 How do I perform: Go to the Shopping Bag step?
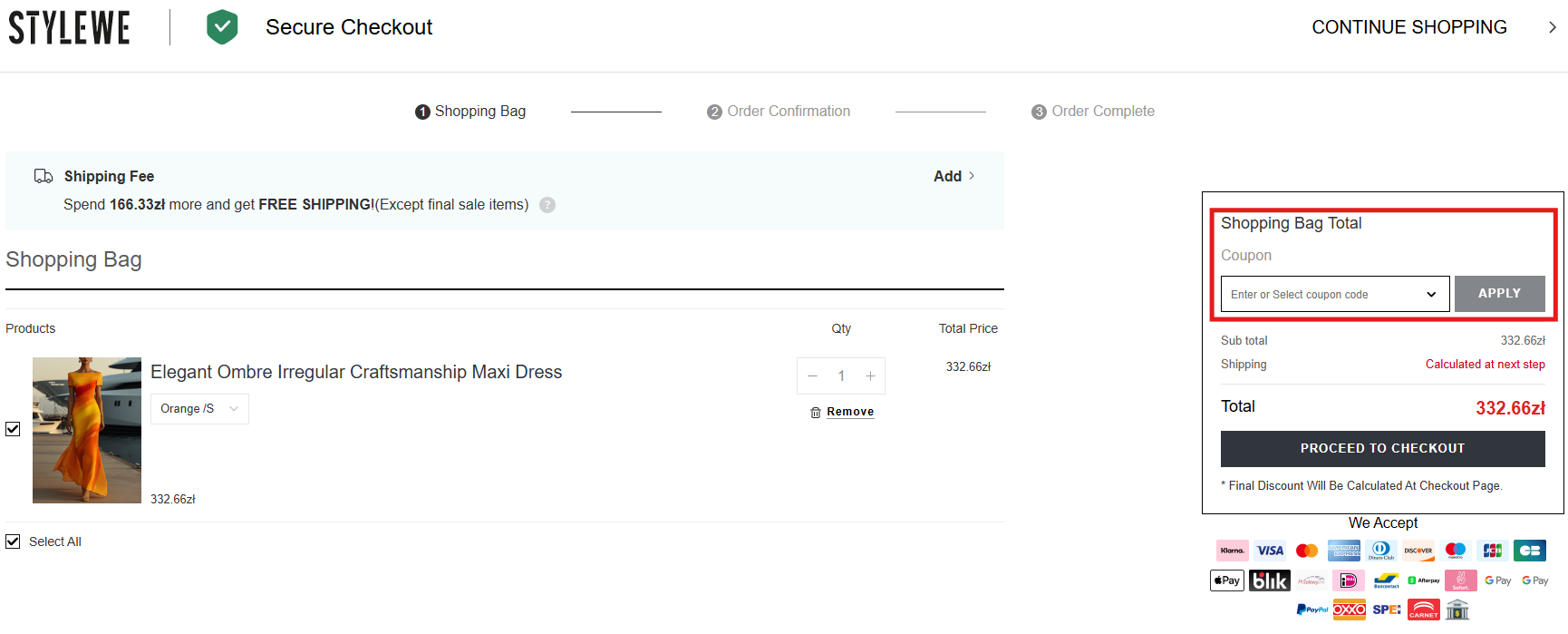(x=470, y=112)
